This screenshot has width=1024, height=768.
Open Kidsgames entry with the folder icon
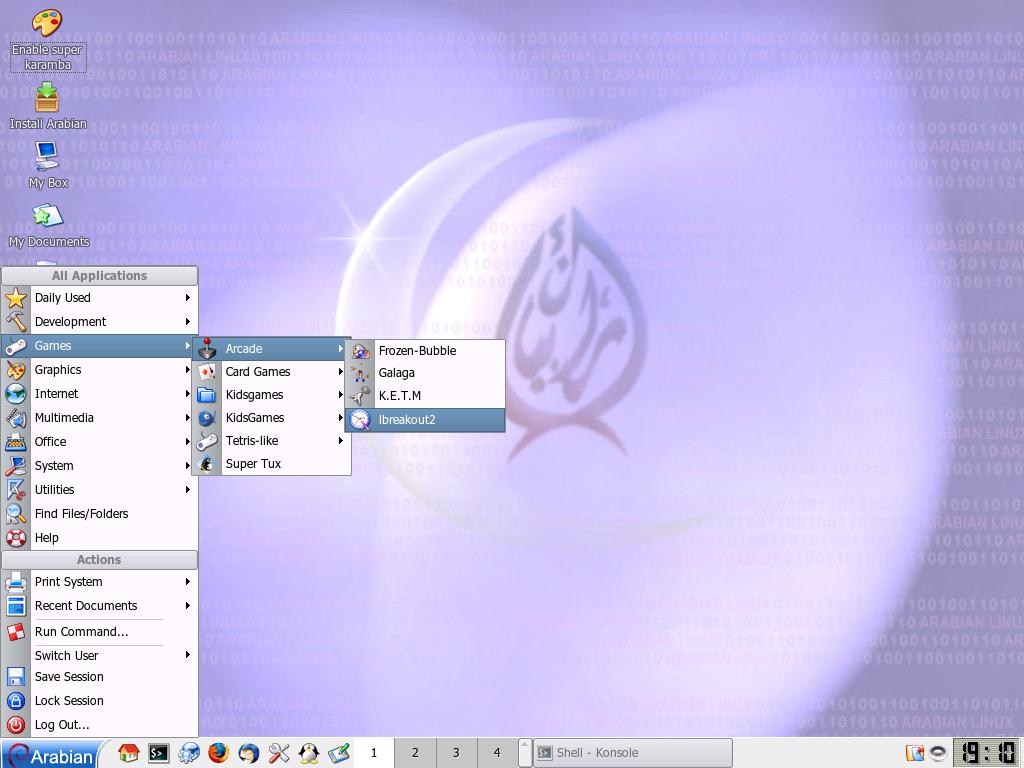(272, 394)
